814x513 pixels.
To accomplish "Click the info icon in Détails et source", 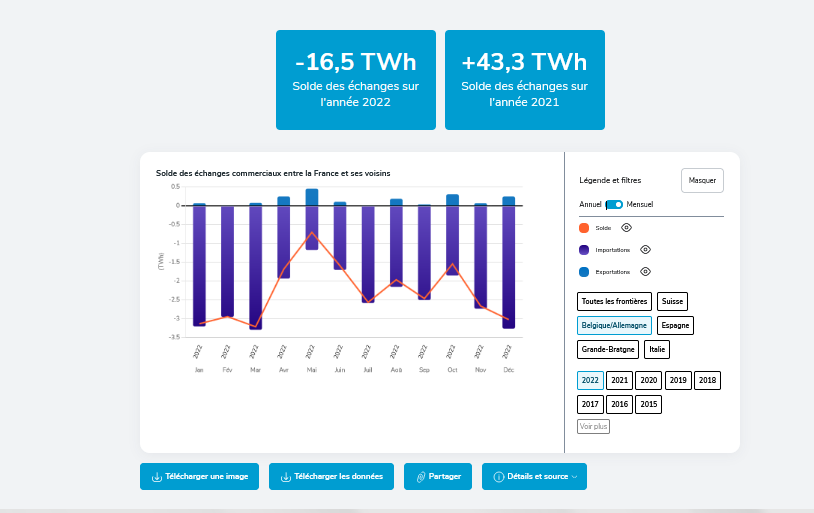I will [498, 477].
